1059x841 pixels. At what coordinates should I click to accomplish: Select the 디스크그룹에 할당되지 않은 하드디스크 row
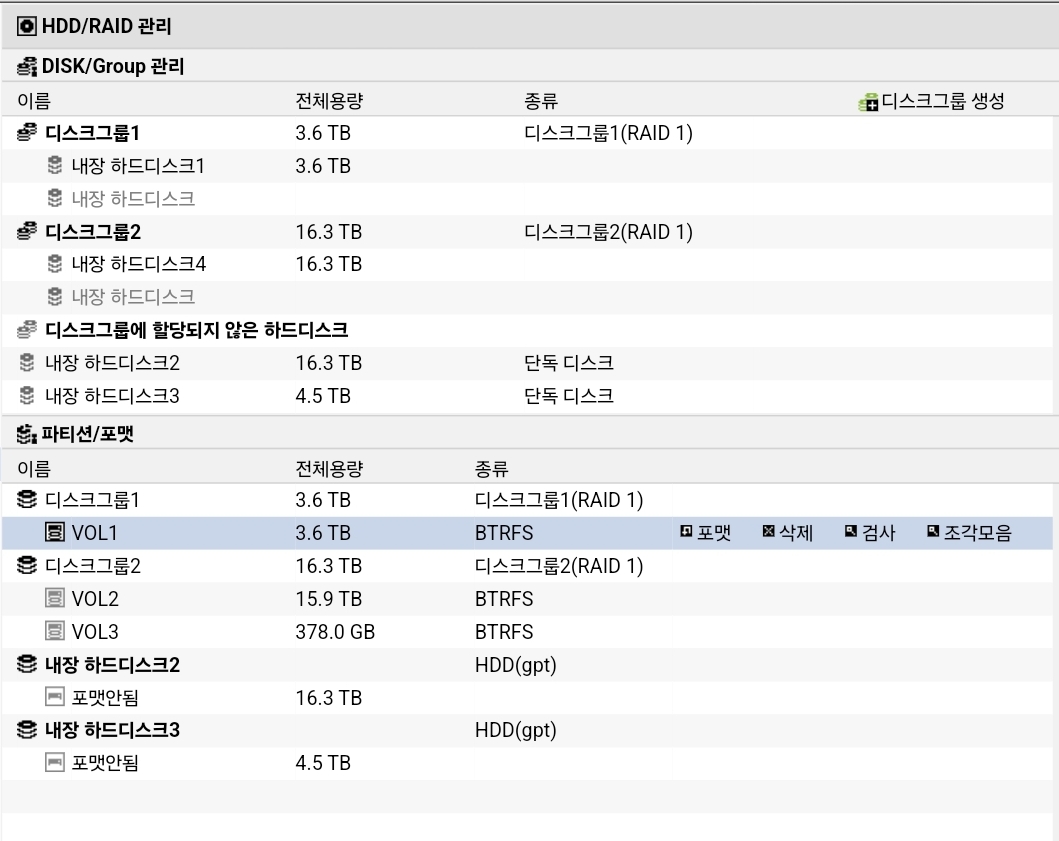tap(527, 330)
